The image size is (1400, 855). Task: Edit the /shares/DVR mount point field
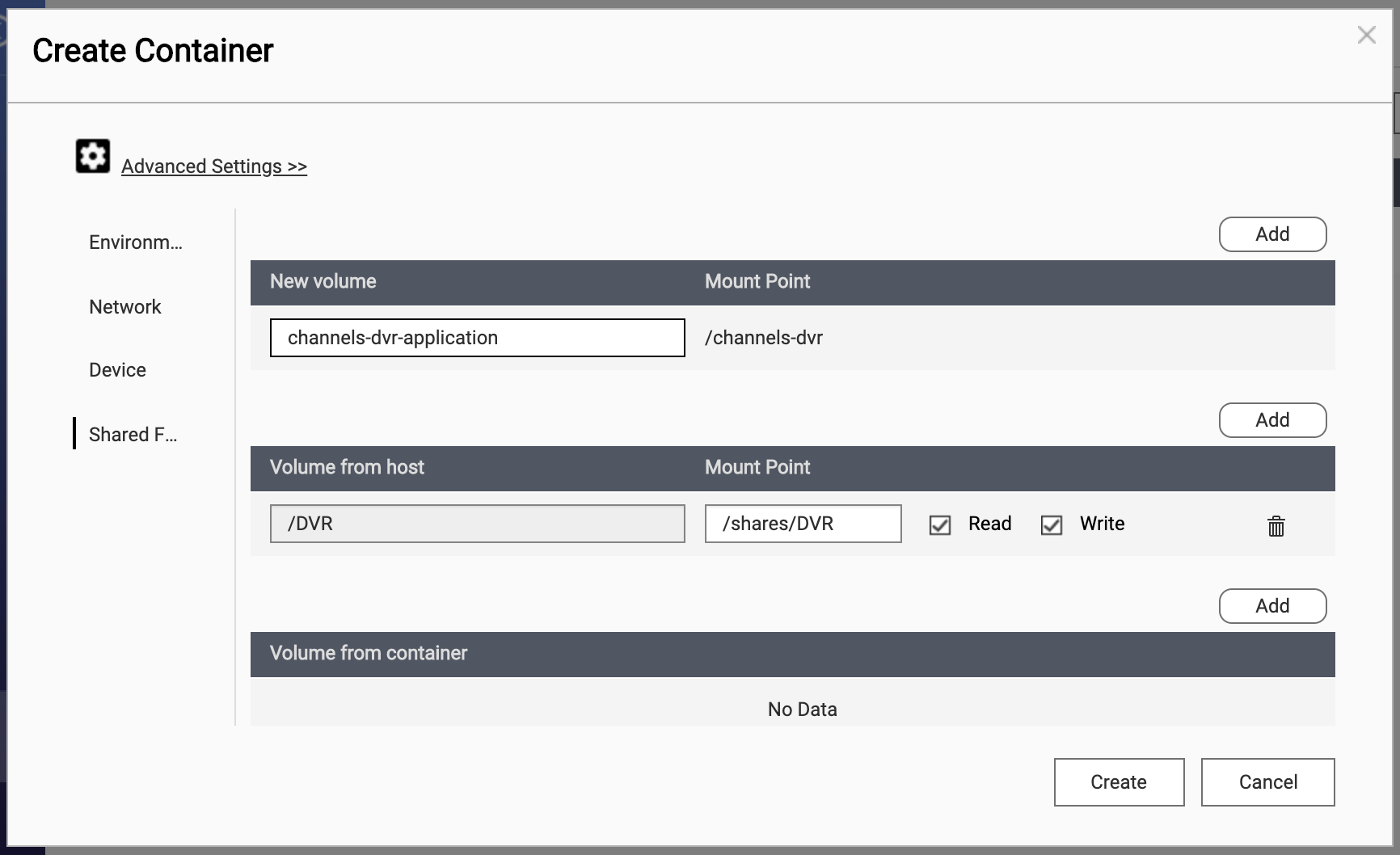[803, 524]
